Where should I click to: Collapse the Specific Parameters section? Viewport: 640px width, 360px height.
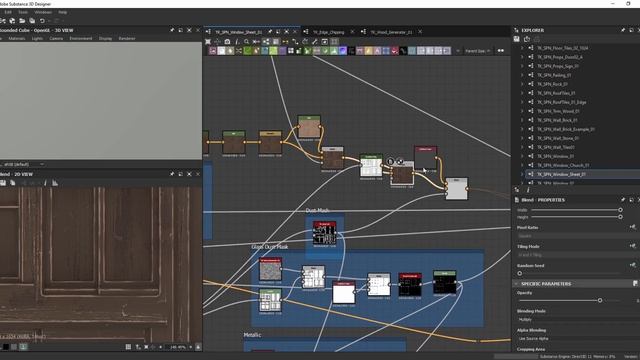[x=516, y=284]
